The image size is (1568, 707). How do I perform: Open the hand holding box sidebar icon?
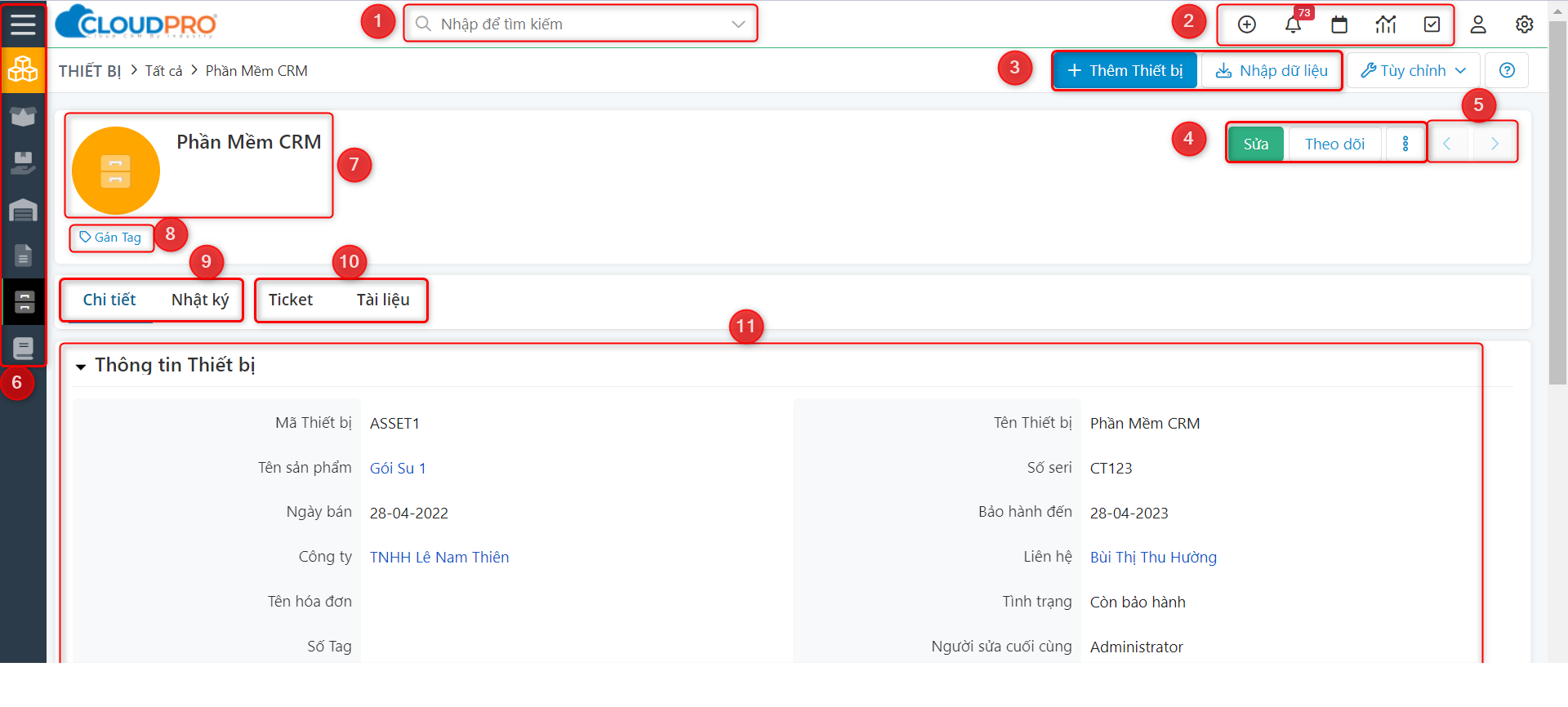[x=23, y=163]
